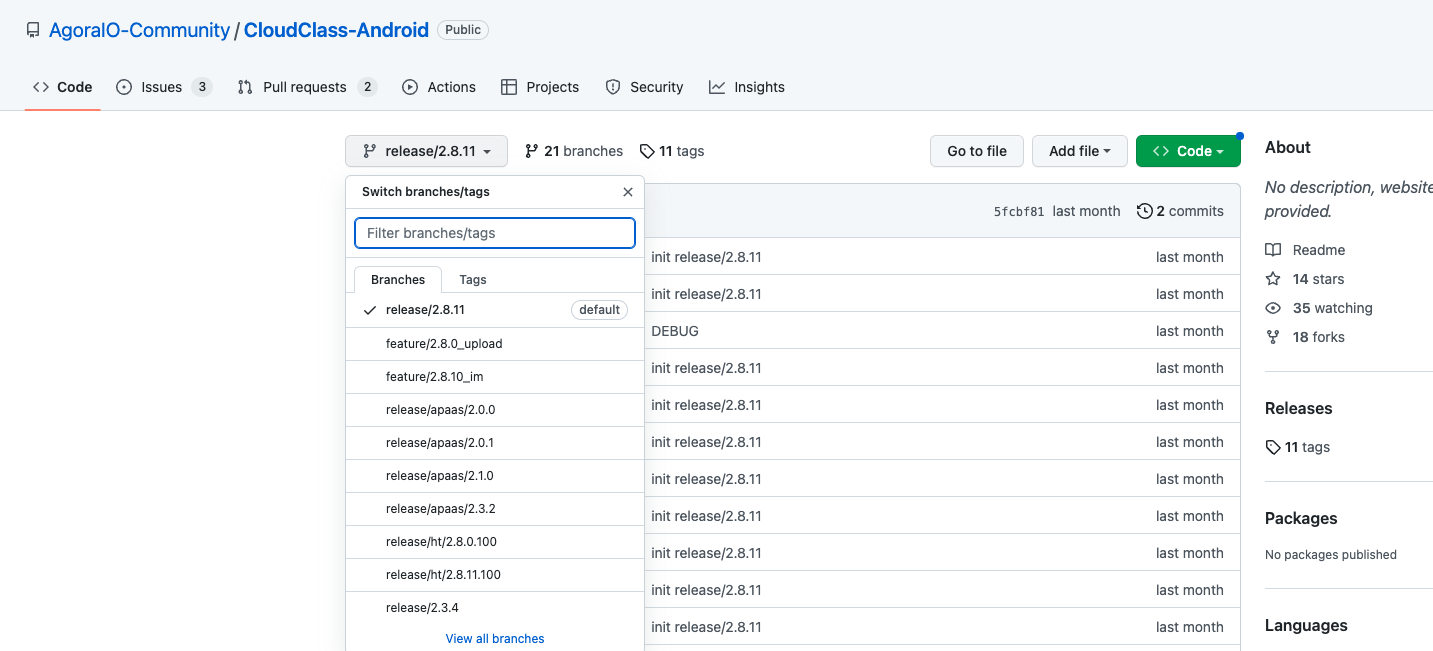Open the Releases heading link
Screen dimensions: 1433x651
1299,408
